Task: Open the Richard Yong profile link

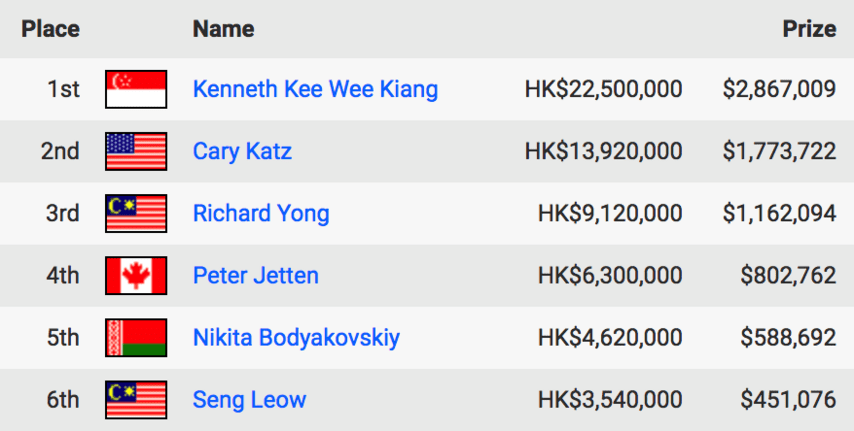Action: [x=261, y=214]
